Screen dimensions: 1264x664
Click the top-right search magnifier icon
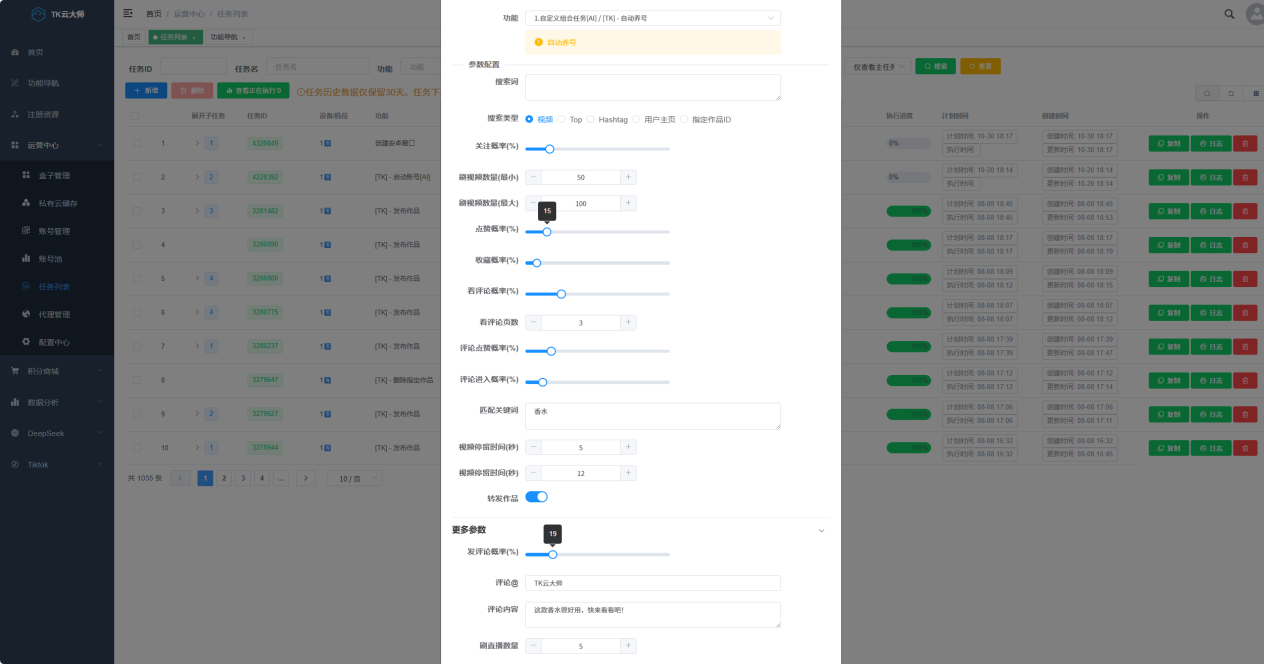coord(1229,14)
